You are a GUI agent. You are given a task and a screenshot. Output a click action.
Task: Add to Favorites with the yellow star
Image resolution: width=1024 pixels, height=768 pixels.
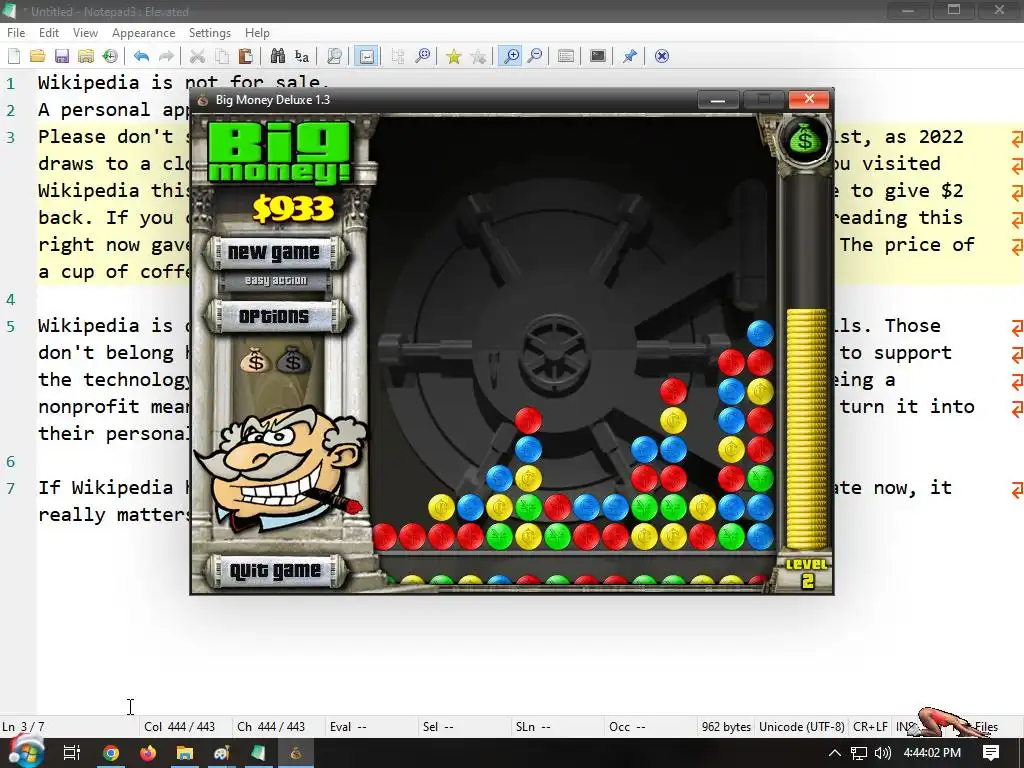tap(454, 56)
